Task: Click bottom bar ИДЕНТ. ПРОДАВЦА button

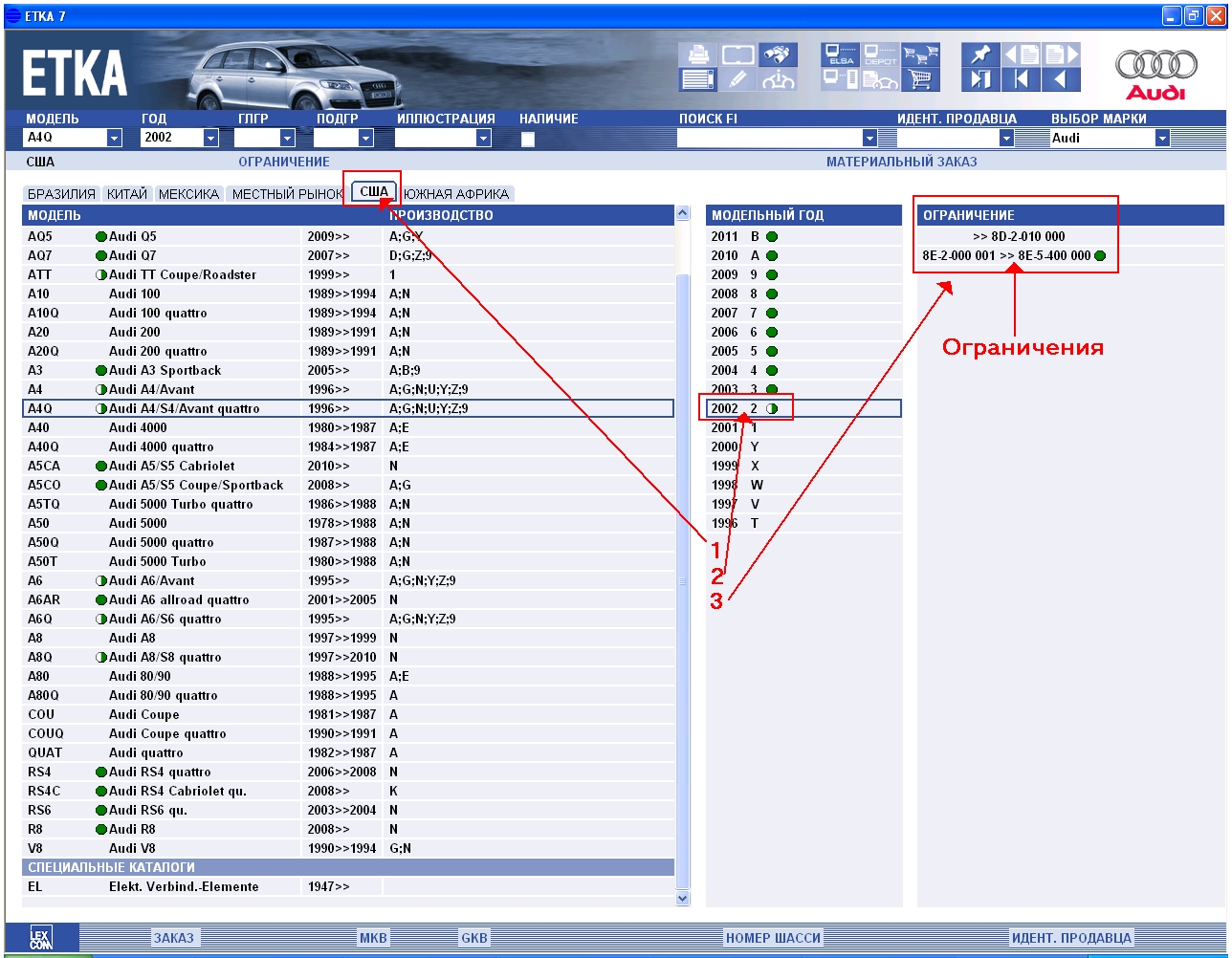Action: click(1071, 938)
